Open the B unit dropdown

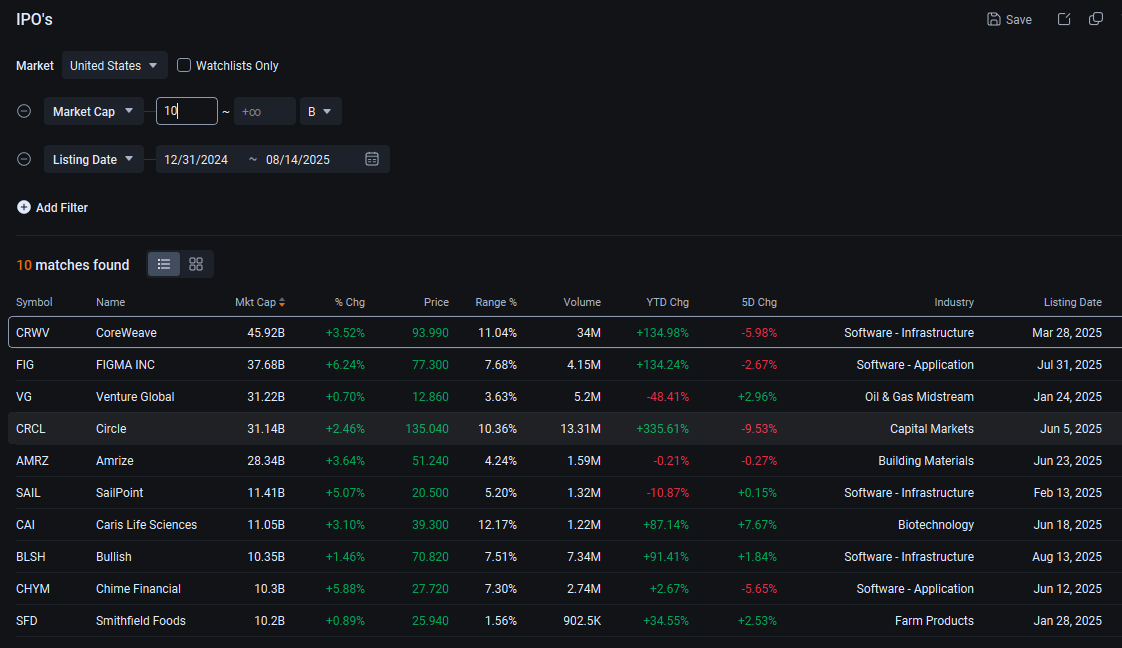point(320,111)
